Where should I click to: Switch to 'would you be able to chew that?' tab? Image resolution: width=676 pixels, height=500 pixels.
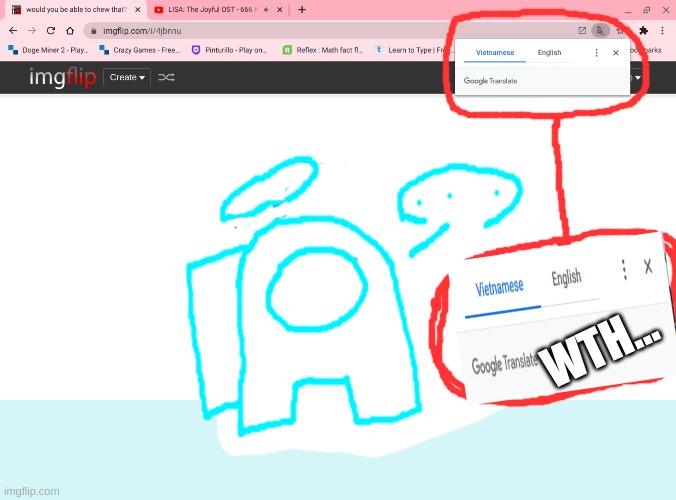click(x=77, y=9)
